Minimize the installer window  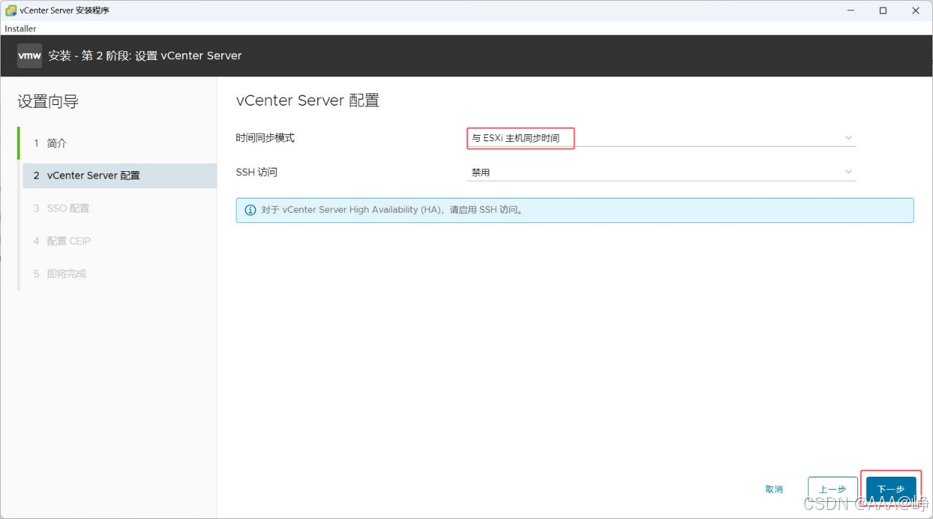point(851,10)
